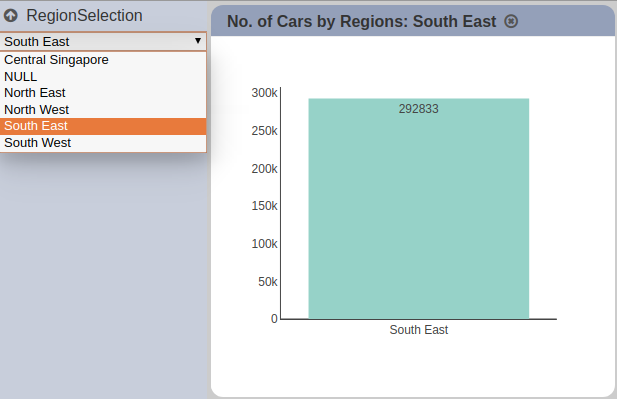The width and height of the screenshot is (617, 399).
Task: Click the South East x-axis label
Action: pos(419,330)
